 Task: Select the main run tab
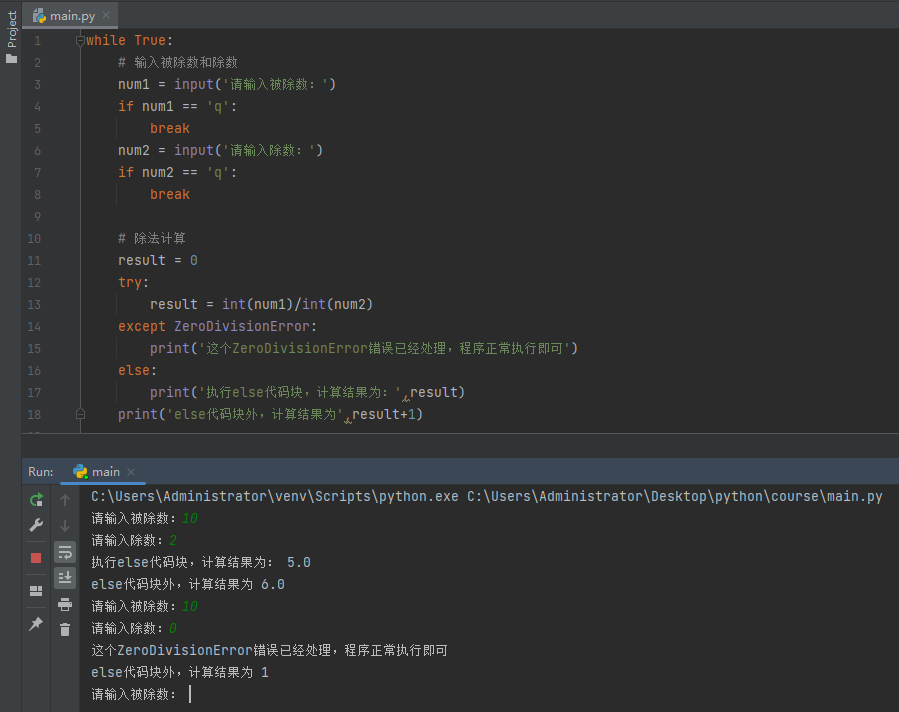coord(96,472)
